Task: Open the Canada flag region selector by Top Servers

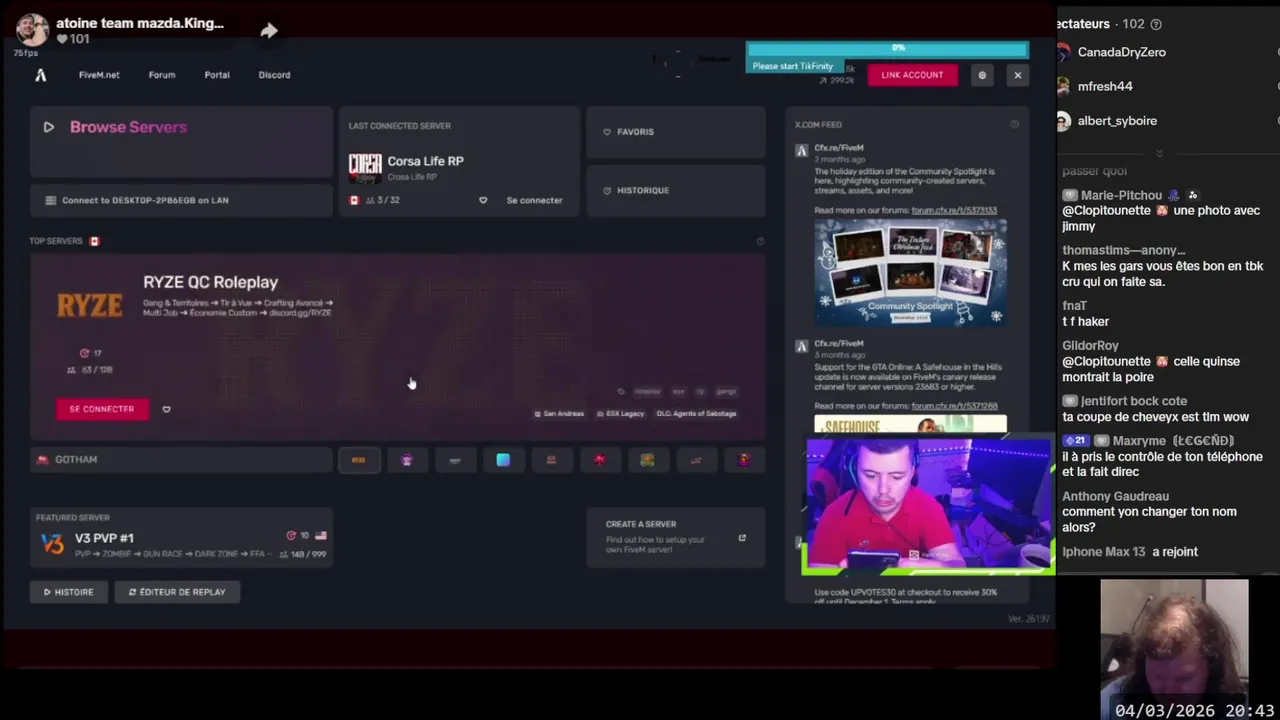Action: (95, 241)
